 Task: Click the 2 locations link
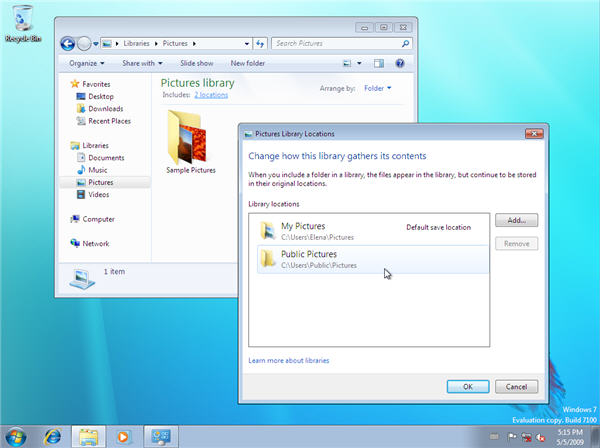(211, 94)
